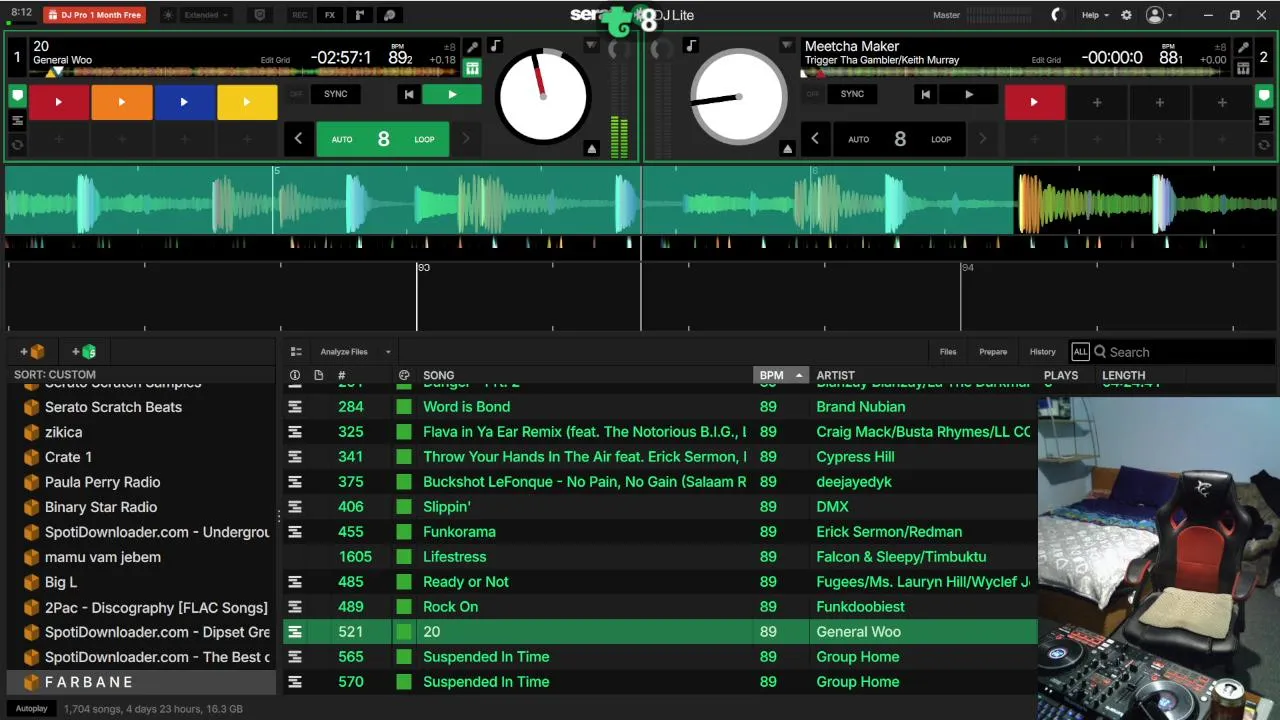1280x720 pixels.
Task: Click Edit Grid on deck 1
Action: click(x=275, y=60)
